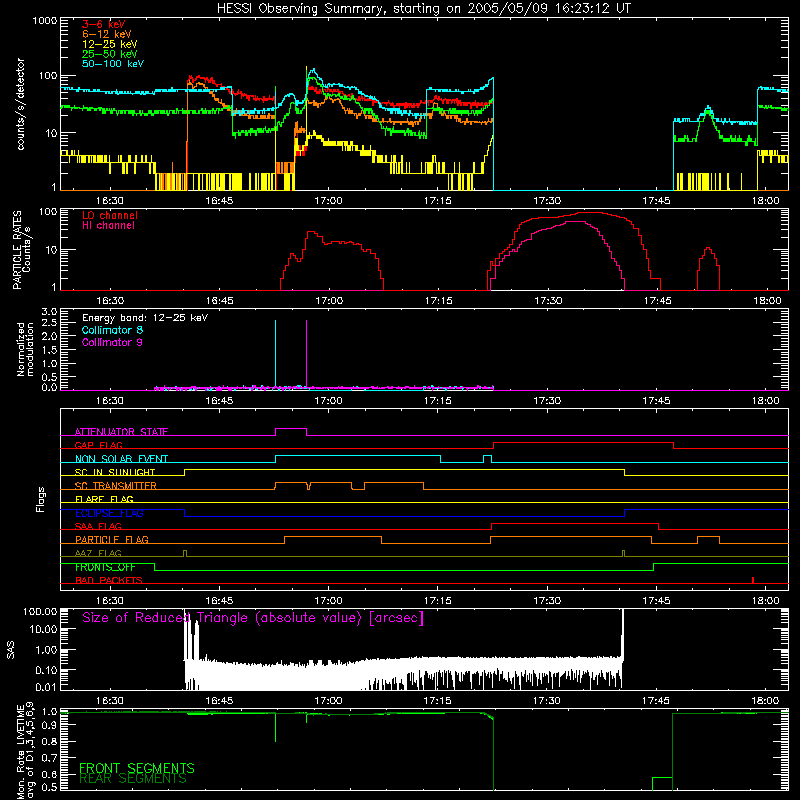Click the FLARE_FLAG label
800x800 pixels.
(104, 499)
